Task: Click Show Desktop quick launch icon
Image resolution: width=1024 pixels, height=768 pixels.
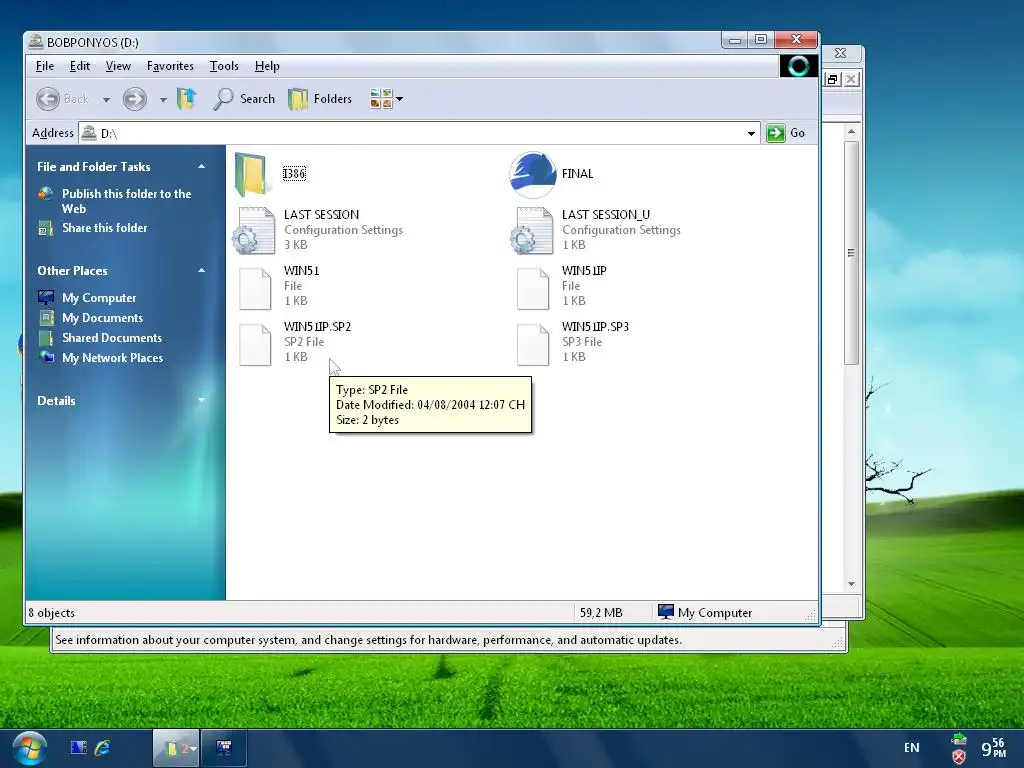Action: pyautogui.click(x=78, y=748)
